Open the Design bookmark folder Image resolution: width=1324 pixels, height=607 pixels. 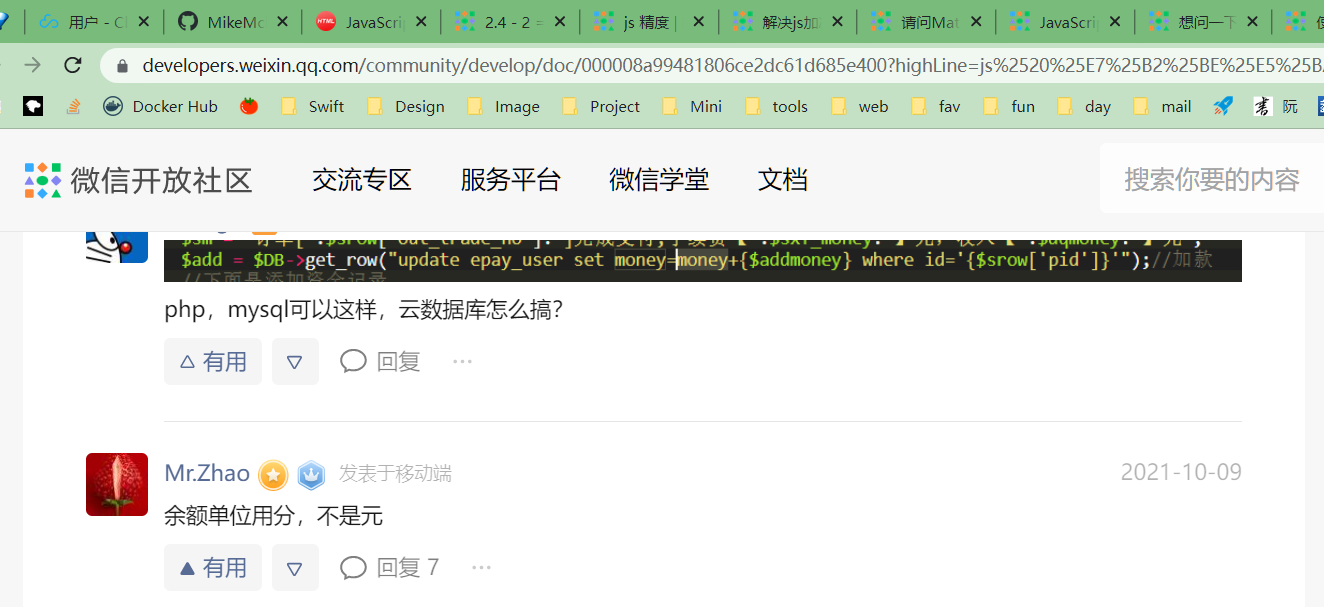(405, 106)
